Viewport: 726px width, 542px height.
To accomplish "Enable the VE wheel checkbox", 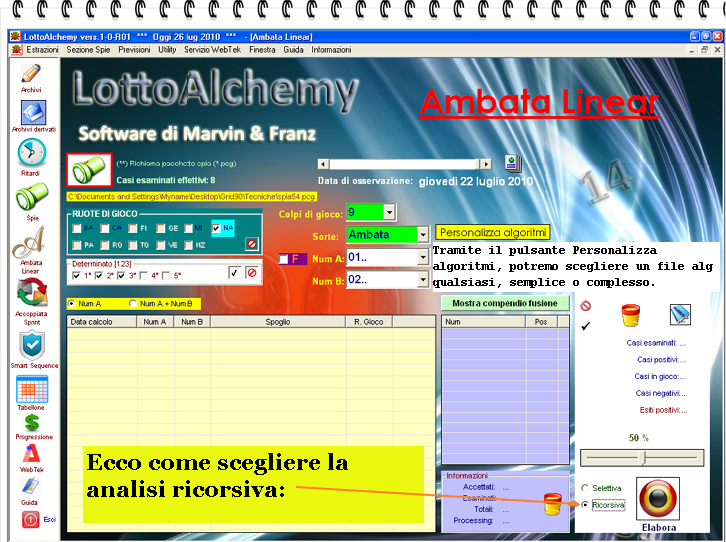I will (x=160, y=245).
